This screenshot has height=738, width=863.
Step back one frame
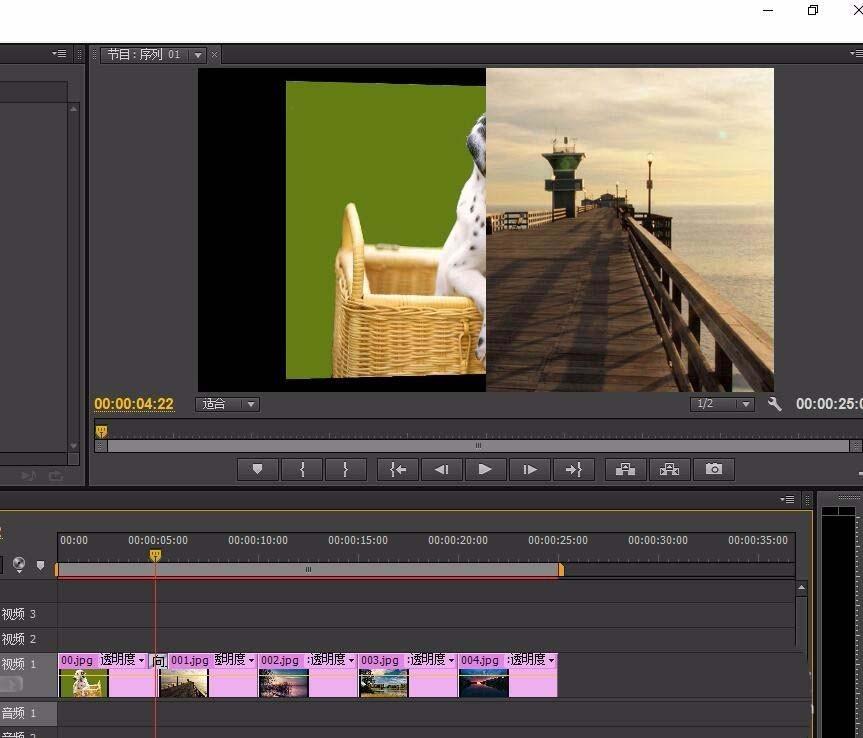pos(441,469)
